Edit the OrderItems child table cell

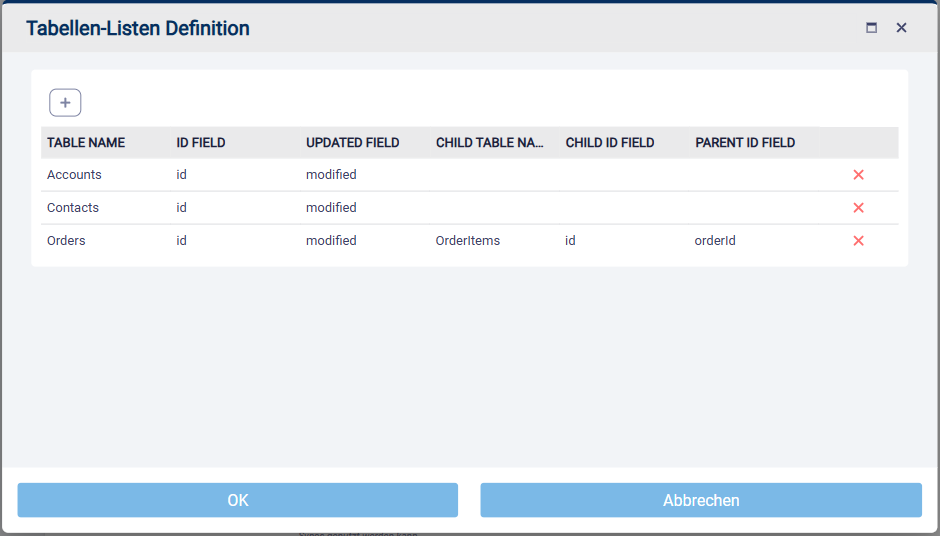(x=467, y=241)
